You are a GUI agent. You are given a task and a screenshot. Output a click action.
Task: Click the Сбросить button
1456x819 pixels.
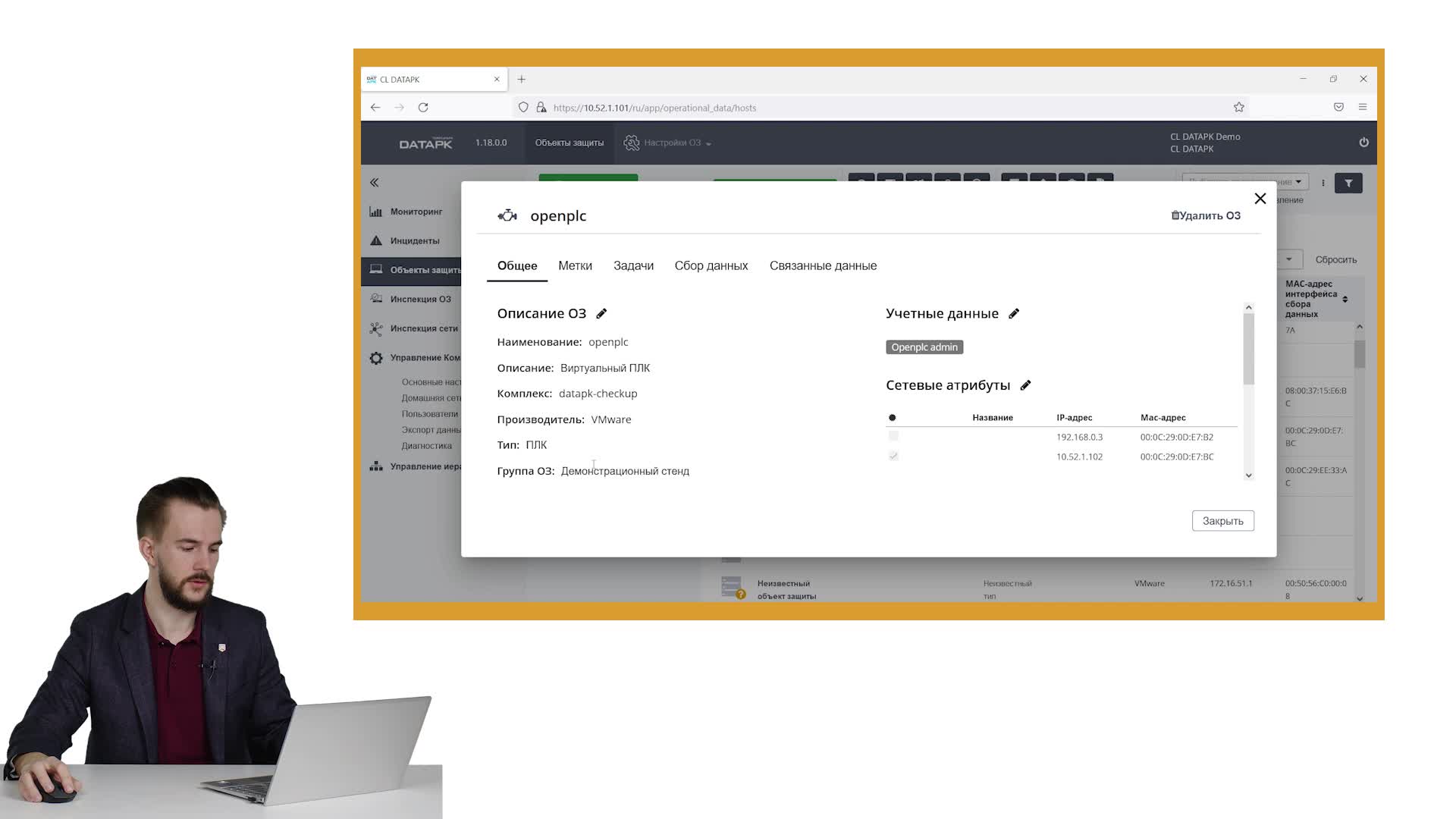click(x=1335, y=260)
